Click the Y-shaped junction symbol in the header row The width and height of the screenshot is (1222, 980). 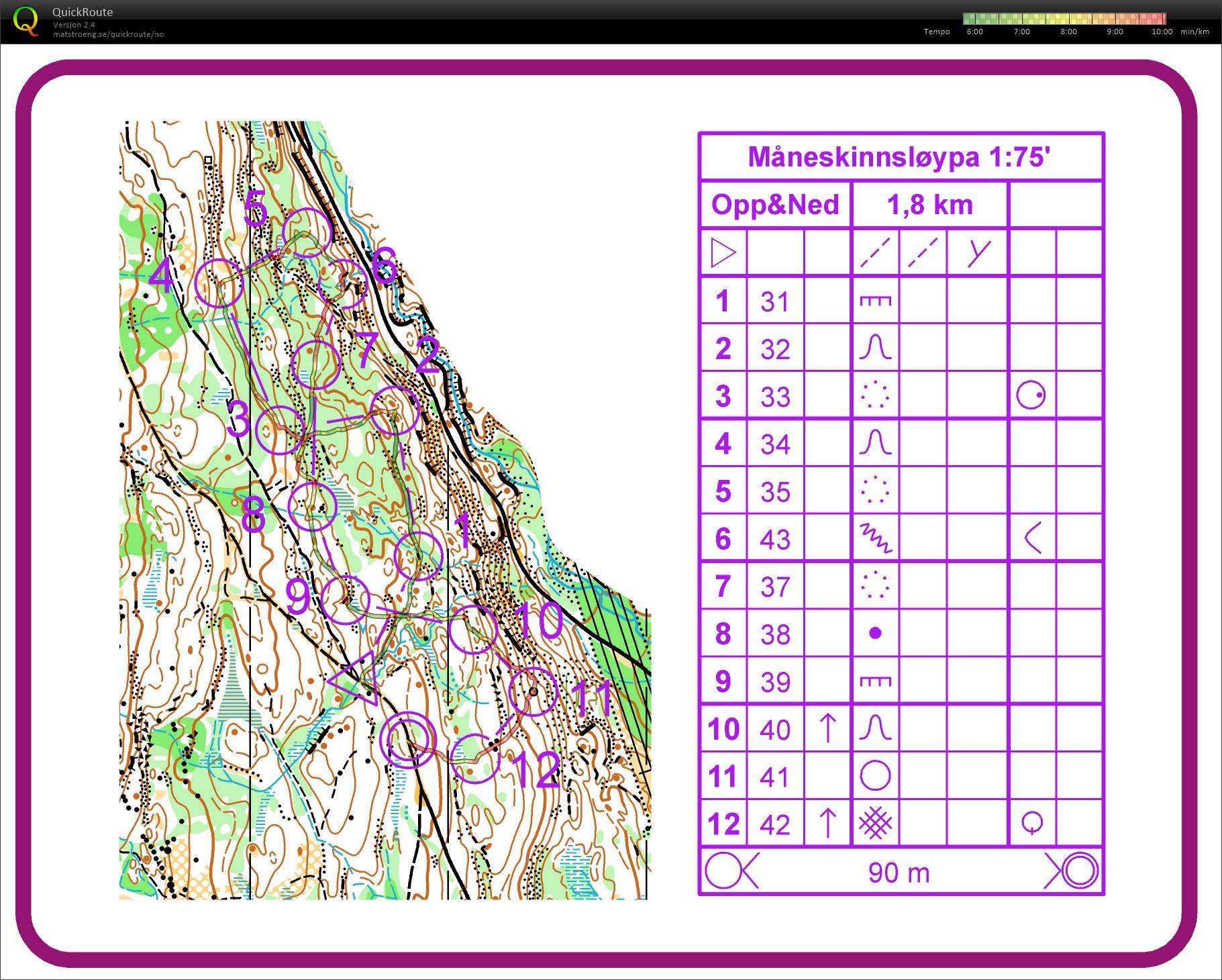click(978, 253)
